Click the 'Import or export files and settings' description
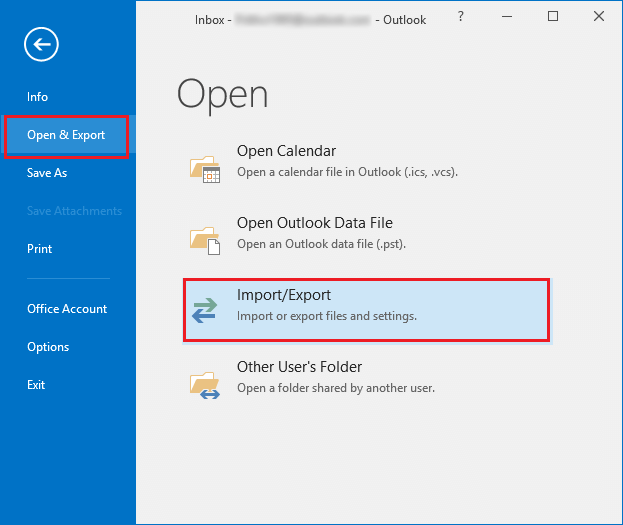Viewport: 623px width, 525px height. [x=326, y=316]
